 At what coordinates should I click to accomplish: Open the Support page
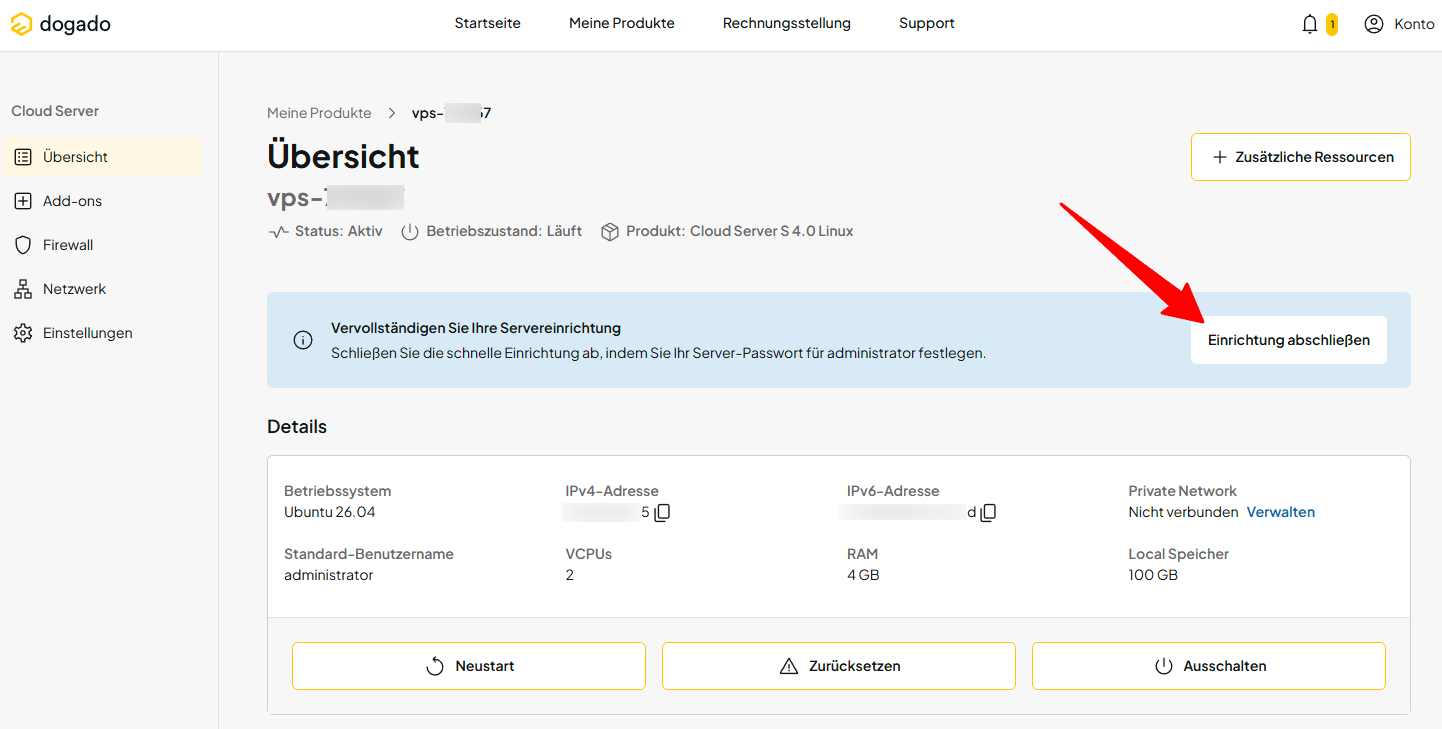pos(927,23)
